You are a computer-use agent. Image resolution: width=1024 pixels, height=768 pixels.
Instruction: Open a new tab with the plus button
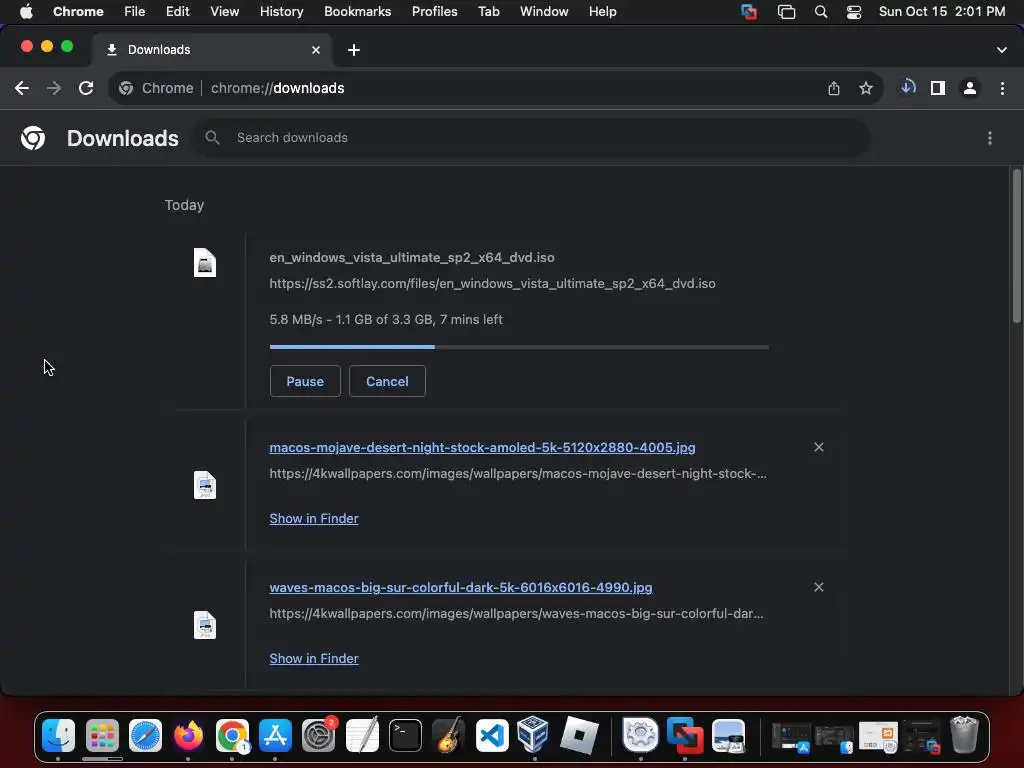pos(354,50)
